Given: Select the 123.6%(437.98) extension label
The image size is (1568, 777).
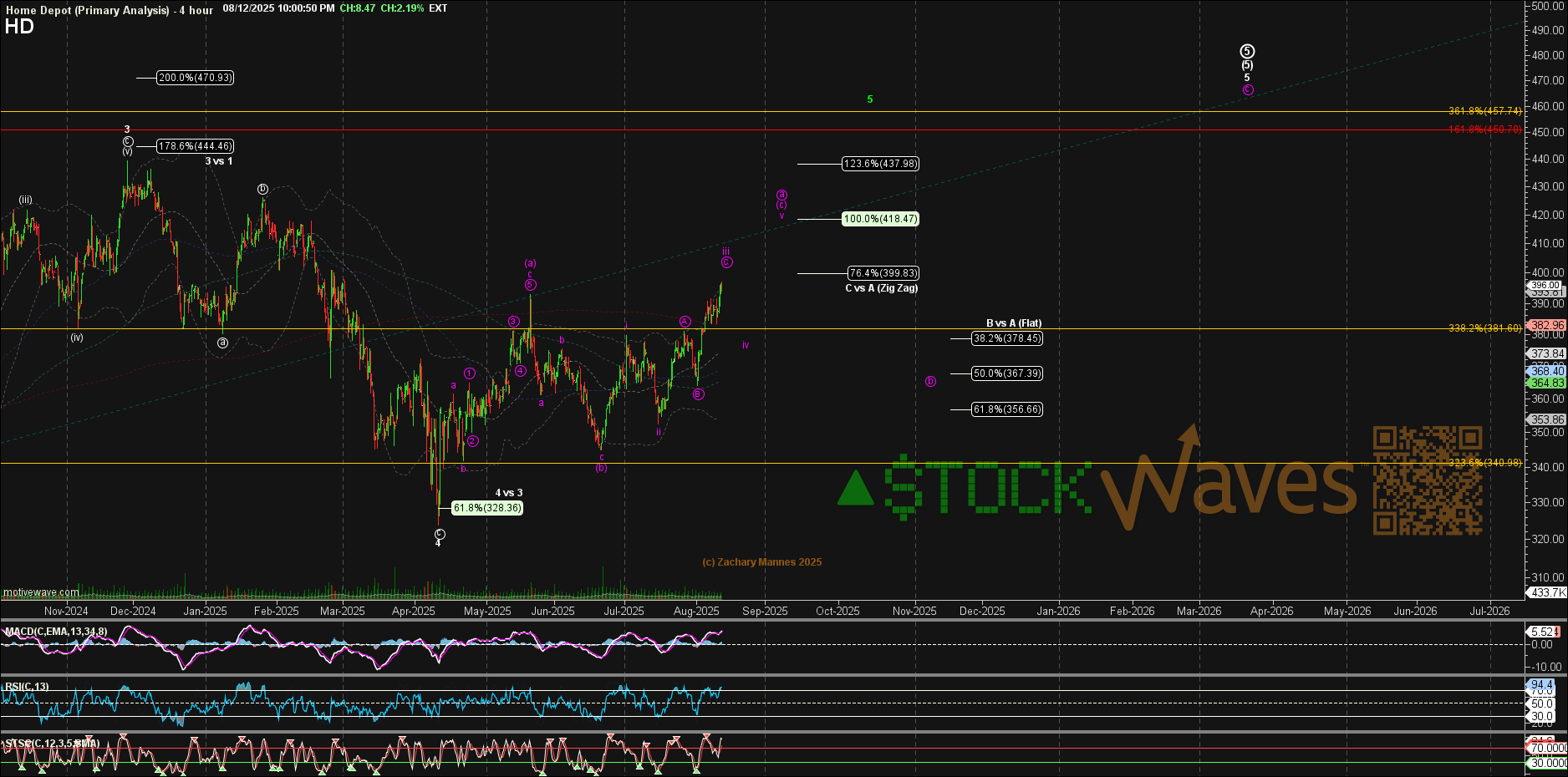Looking at the screenshot, I should pos(880,164).
